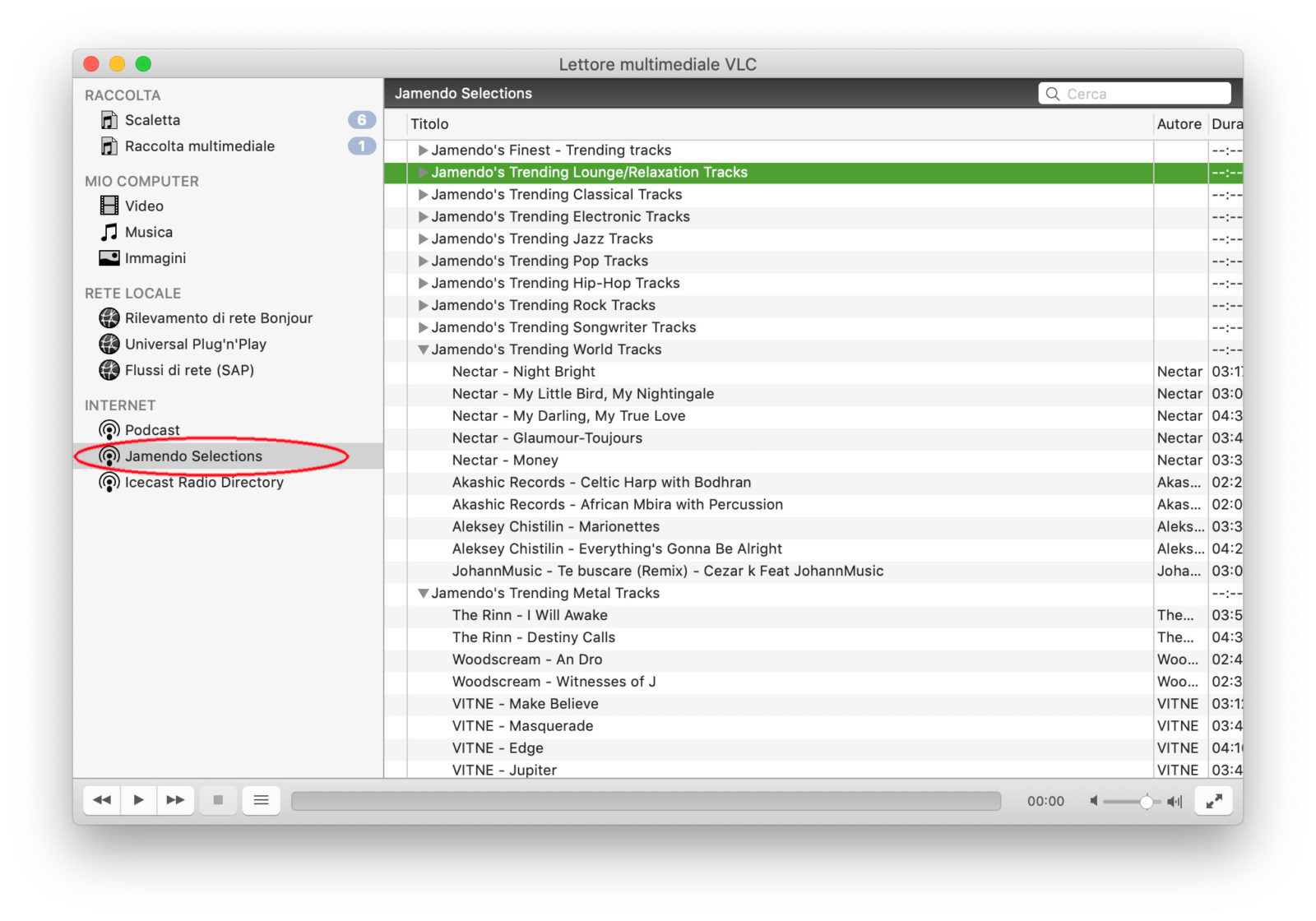Expand Jamendo's Finest - Trending tracks
The width and height of the screenshot is (1316, 921).
coord(423,150)
